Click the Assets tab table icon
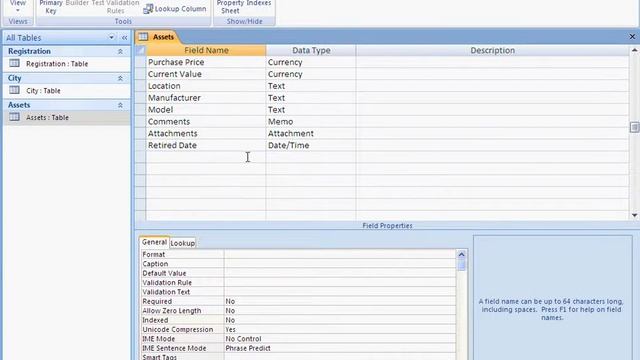This screenshot has width=640, height=360. coord(143,37)
